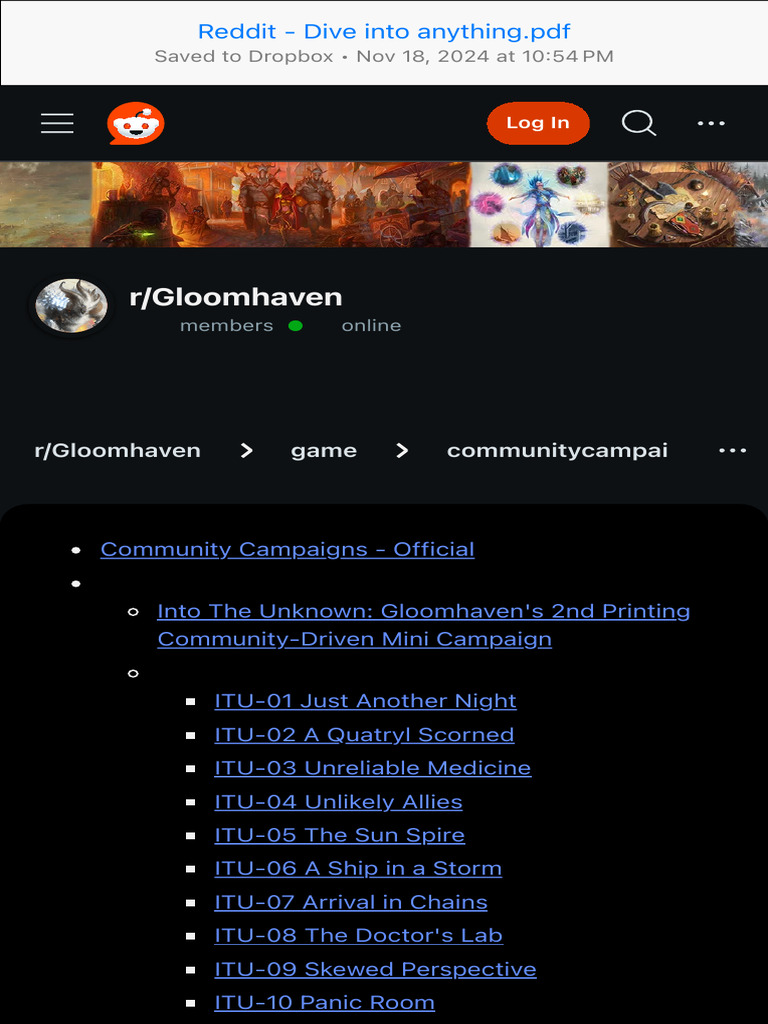768x1024 pixels.
Task: Open the Reddit - Dive into anything.pdf title
Action: [x=384, y=31]
